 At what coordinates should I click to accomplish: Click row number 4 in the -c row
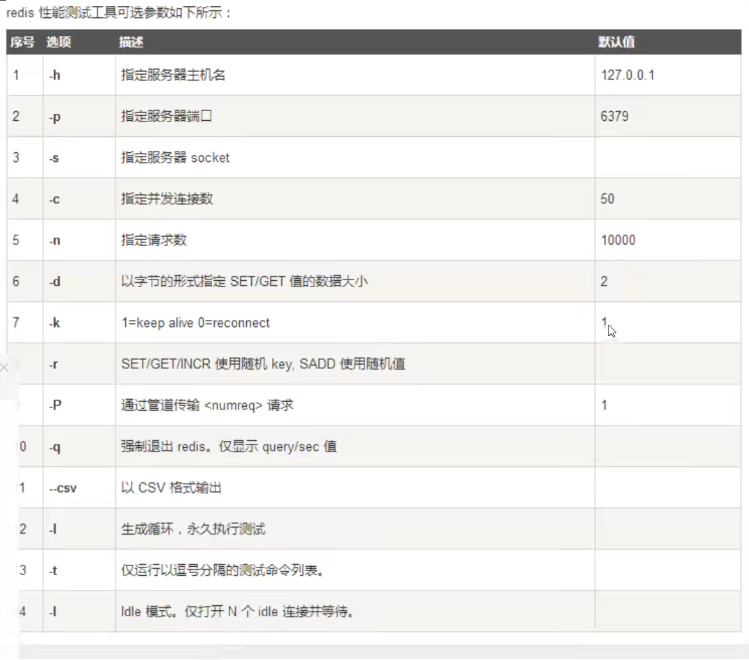click(16, 199)
